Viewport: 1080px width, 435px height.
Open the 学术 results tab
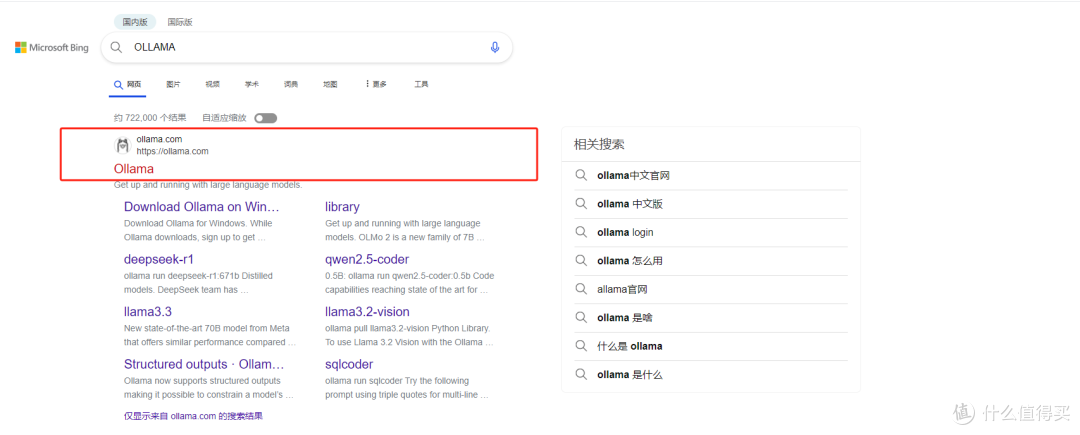[x=251, y=84]
